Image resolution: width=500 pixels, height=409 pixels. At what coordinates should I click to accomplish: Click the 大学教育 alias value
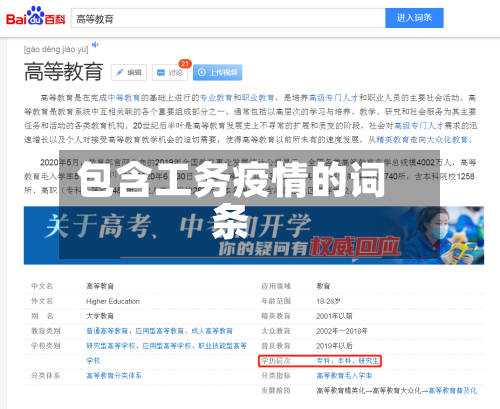click(x=100, y=316)
